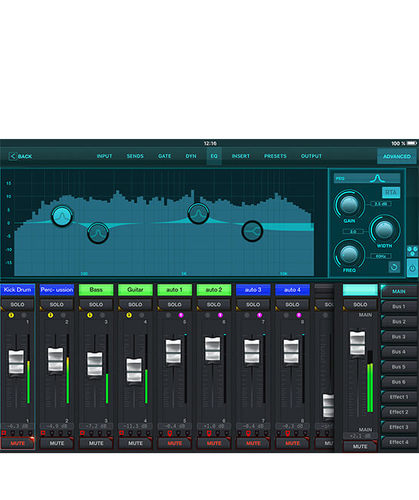Screen dimensions: 419x500
Task: Toggle the RTA analyzer display
Action: click(391, 192)
